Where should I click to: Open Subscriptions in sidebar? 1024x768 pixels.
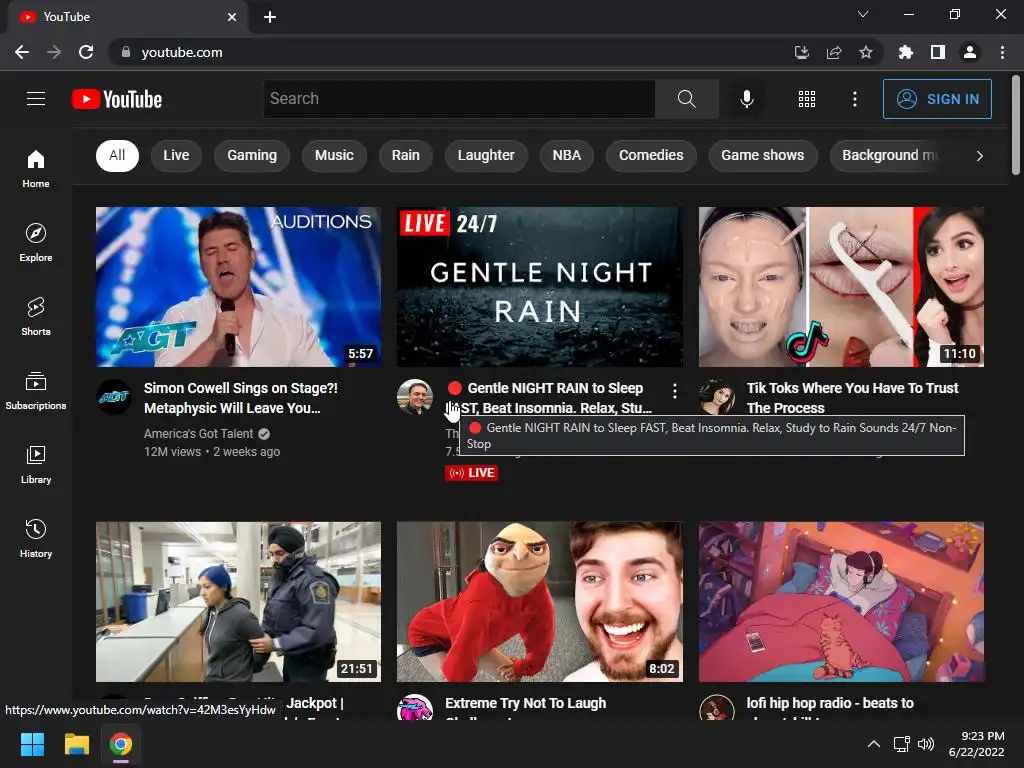(36, 391)
